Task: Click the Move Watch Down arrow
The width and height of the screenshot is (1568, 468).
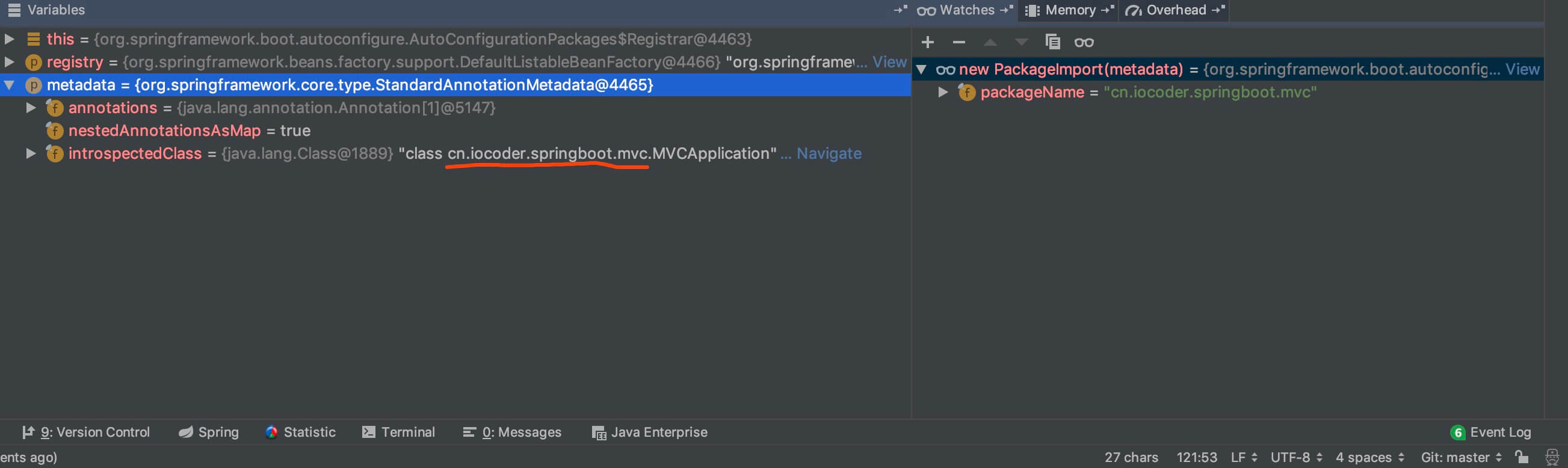Action: click(x=1022, y=42)
